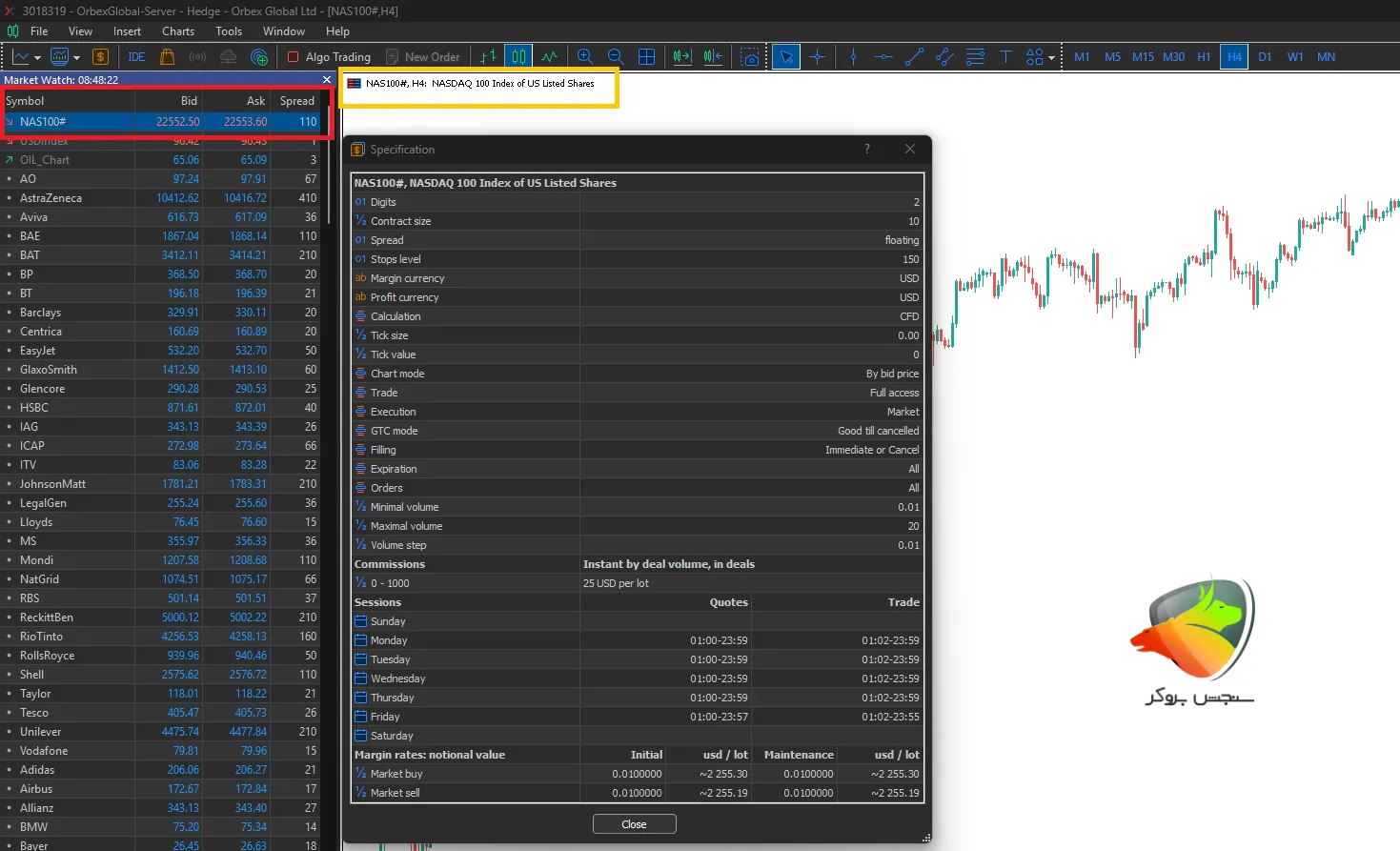
Task: Draw a vertical line tool
Action: pyautogui.click(x=853, y=57)
